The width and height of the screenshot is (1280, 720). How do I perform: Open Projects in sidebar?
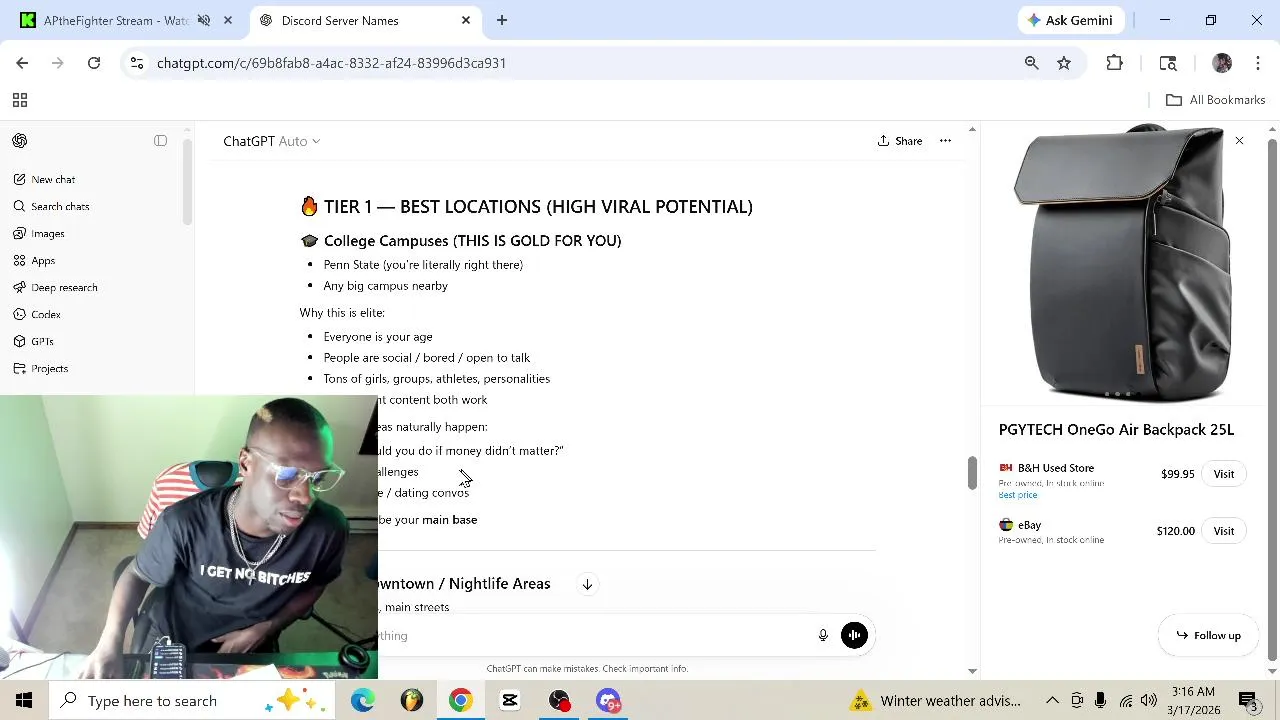click(x=49, y=369)
